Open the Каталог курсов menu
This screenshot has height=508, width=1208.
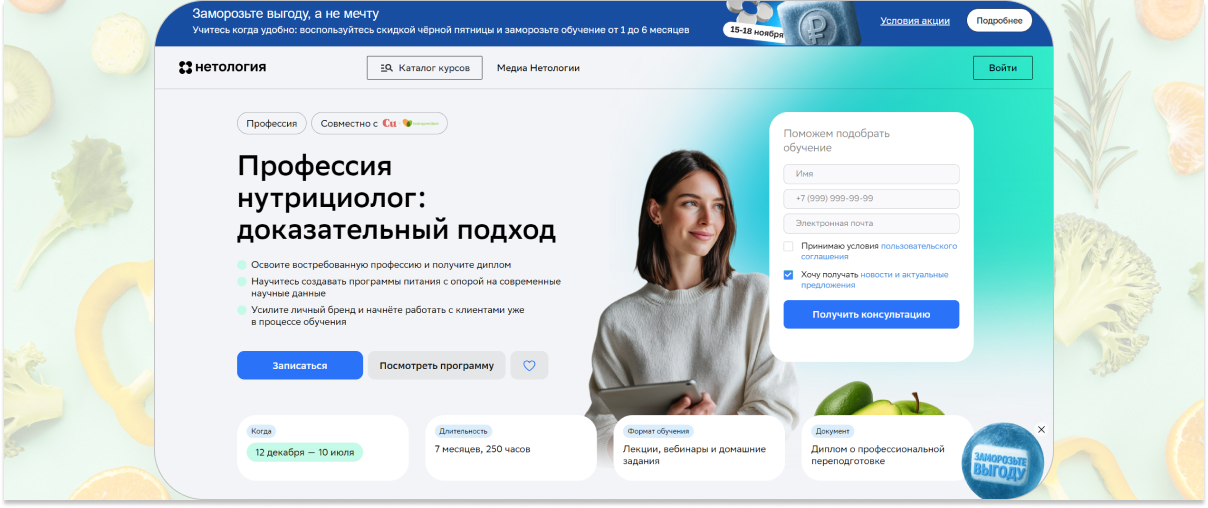tap(425, 68)
